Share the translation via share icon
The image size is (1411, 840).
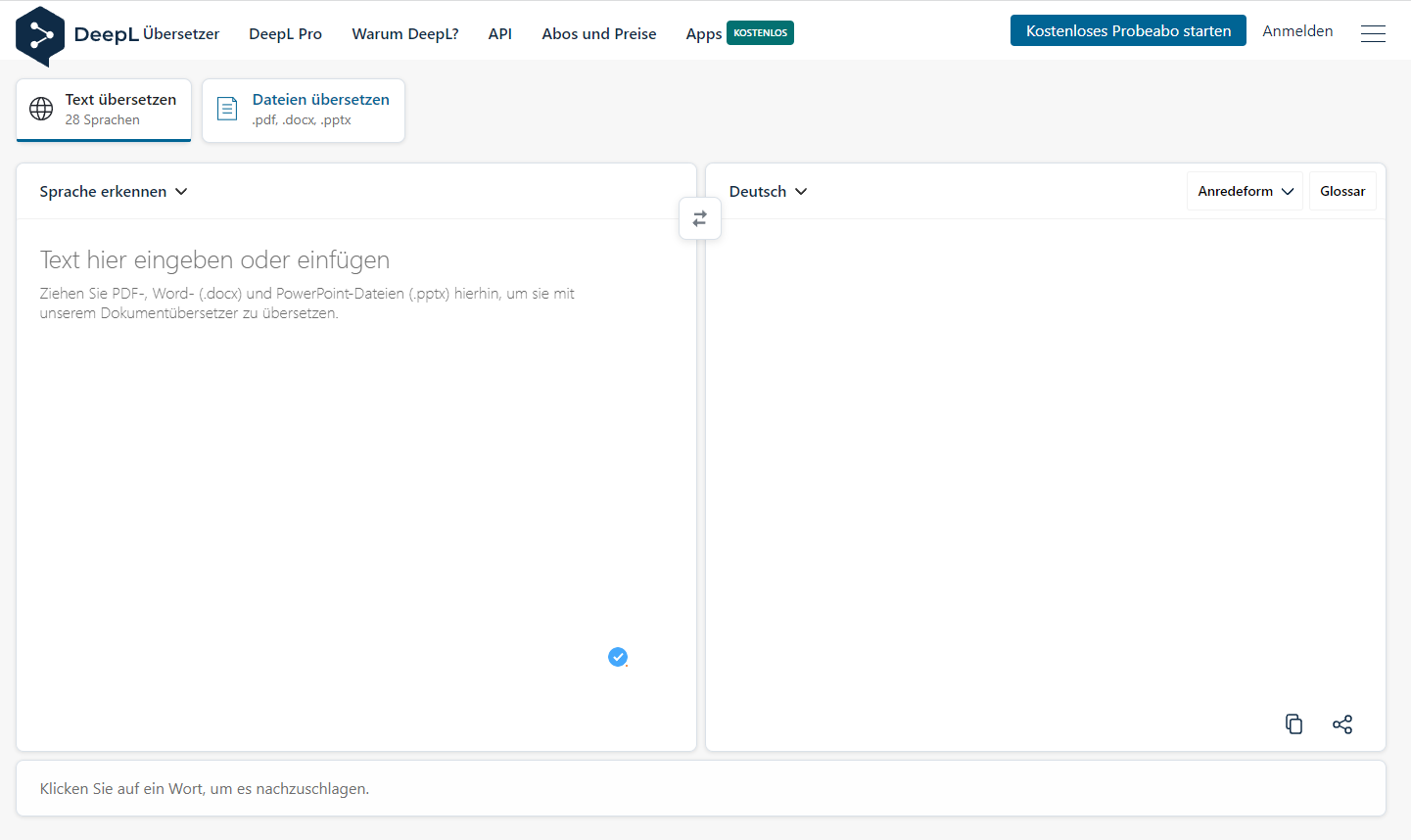pos(1342,724)
